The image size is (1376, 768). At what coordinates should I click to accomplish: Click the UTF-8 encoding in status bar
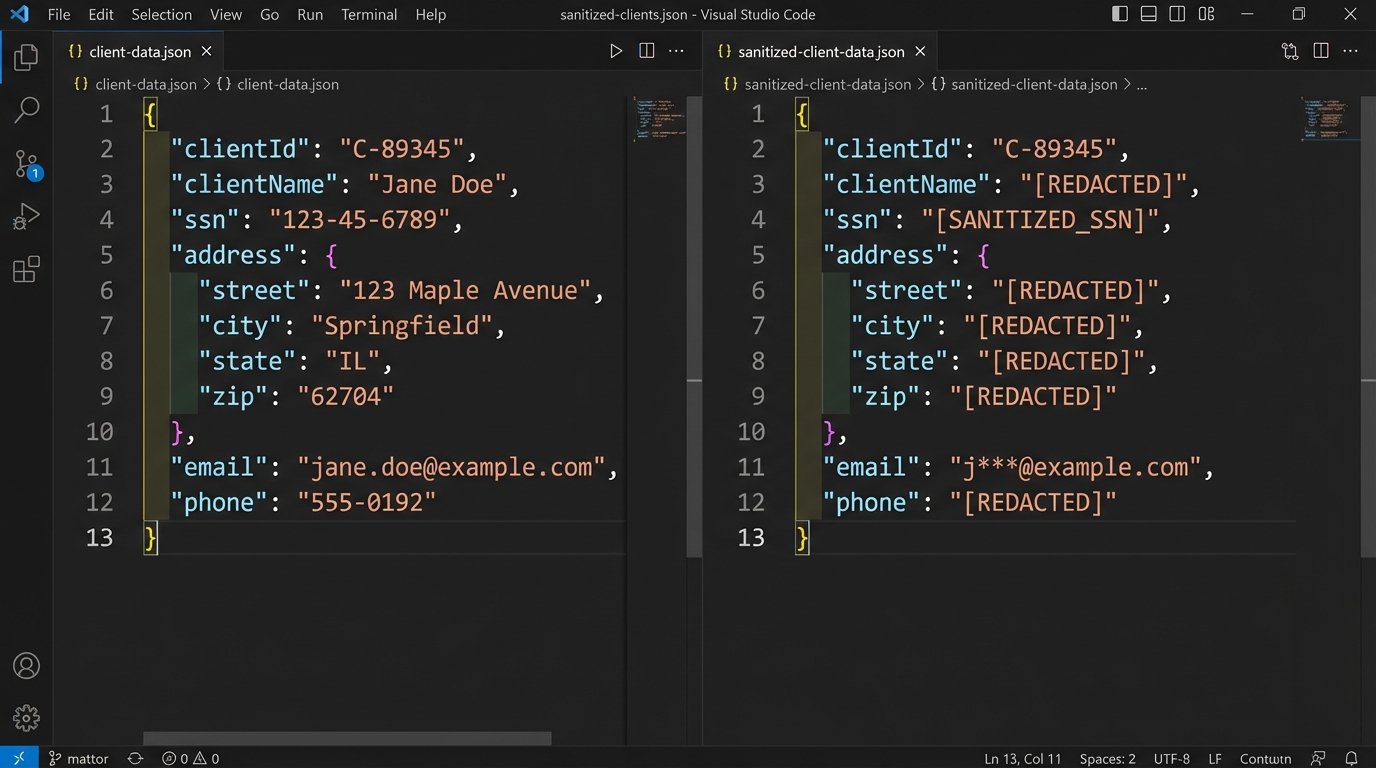pyautogui.click(x=1172, y=758)
